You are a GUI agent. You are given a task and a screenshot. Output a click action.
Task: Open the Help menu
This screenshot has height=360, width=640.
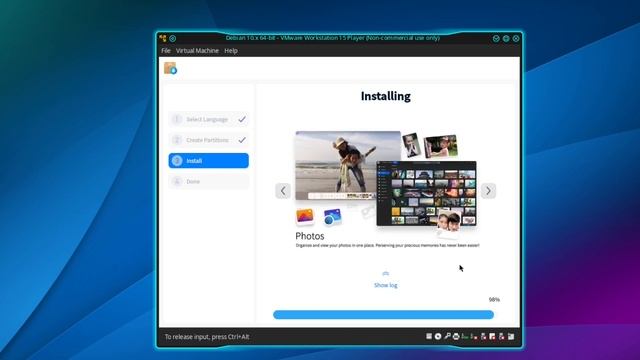(x=231, y=51)
